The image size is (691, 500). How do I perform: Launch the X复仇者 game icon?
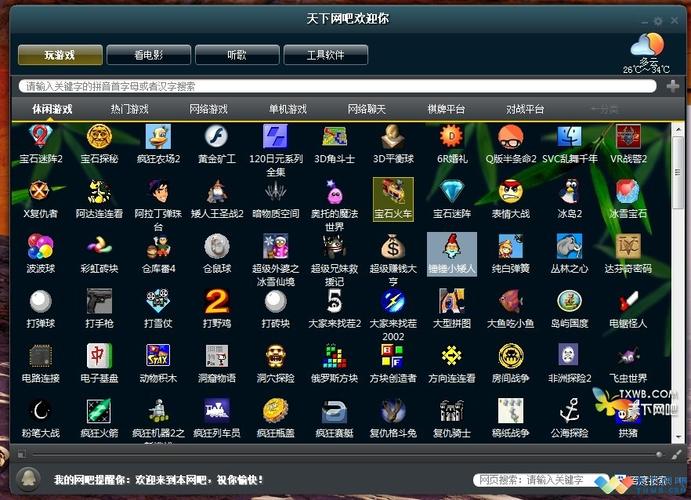tap(41, 191)
